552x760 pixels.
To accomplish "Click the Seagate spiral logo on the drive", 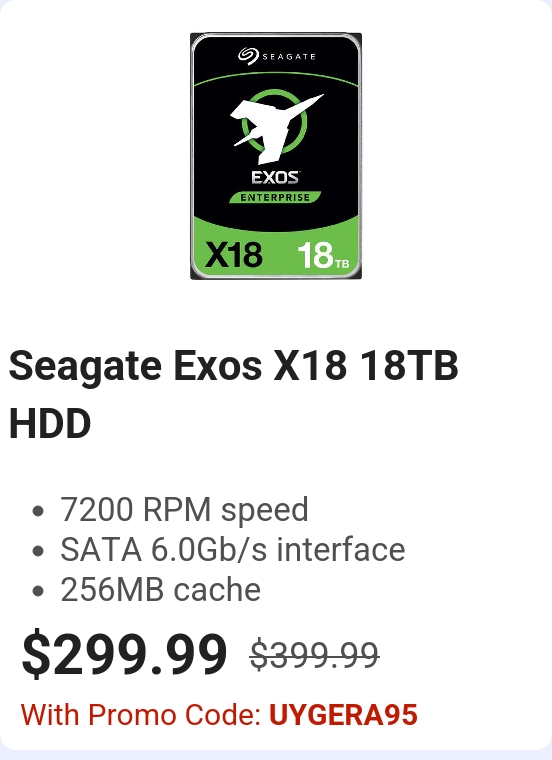I will pyautogui.click(x=248, y=56).
